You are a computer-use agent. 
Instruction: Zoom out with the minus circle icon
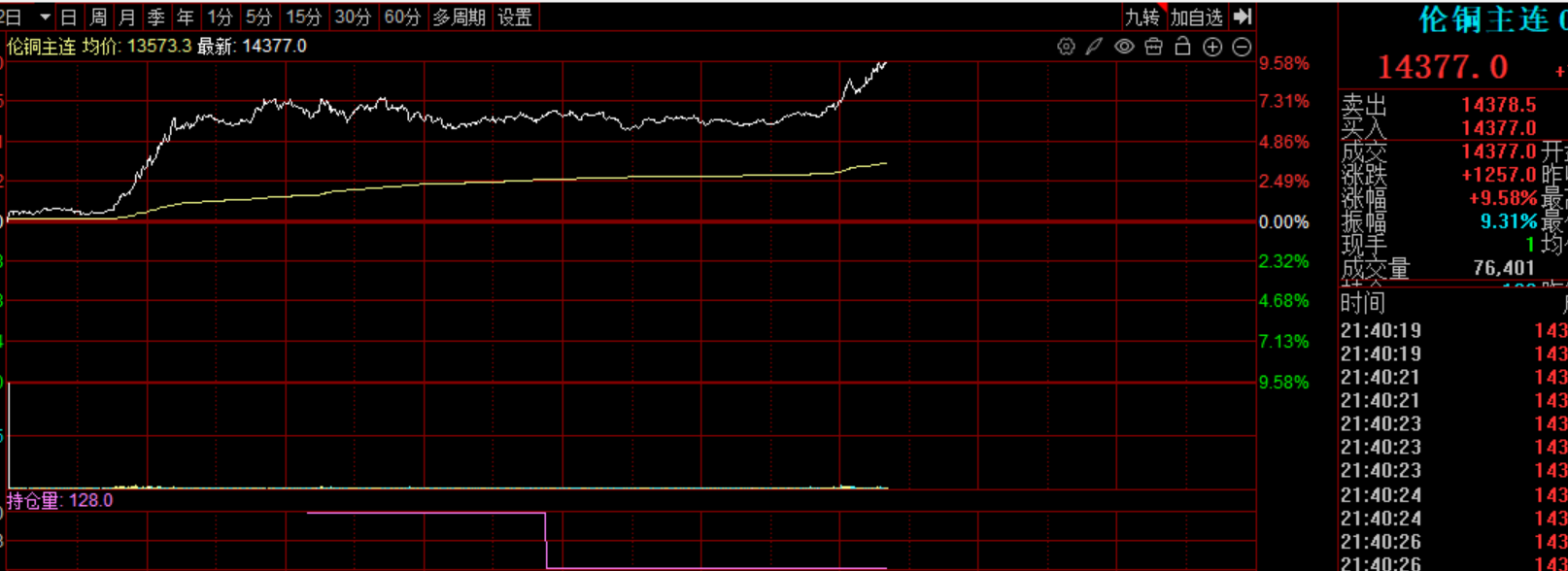pyautogui.click(x=1242, y=47)
